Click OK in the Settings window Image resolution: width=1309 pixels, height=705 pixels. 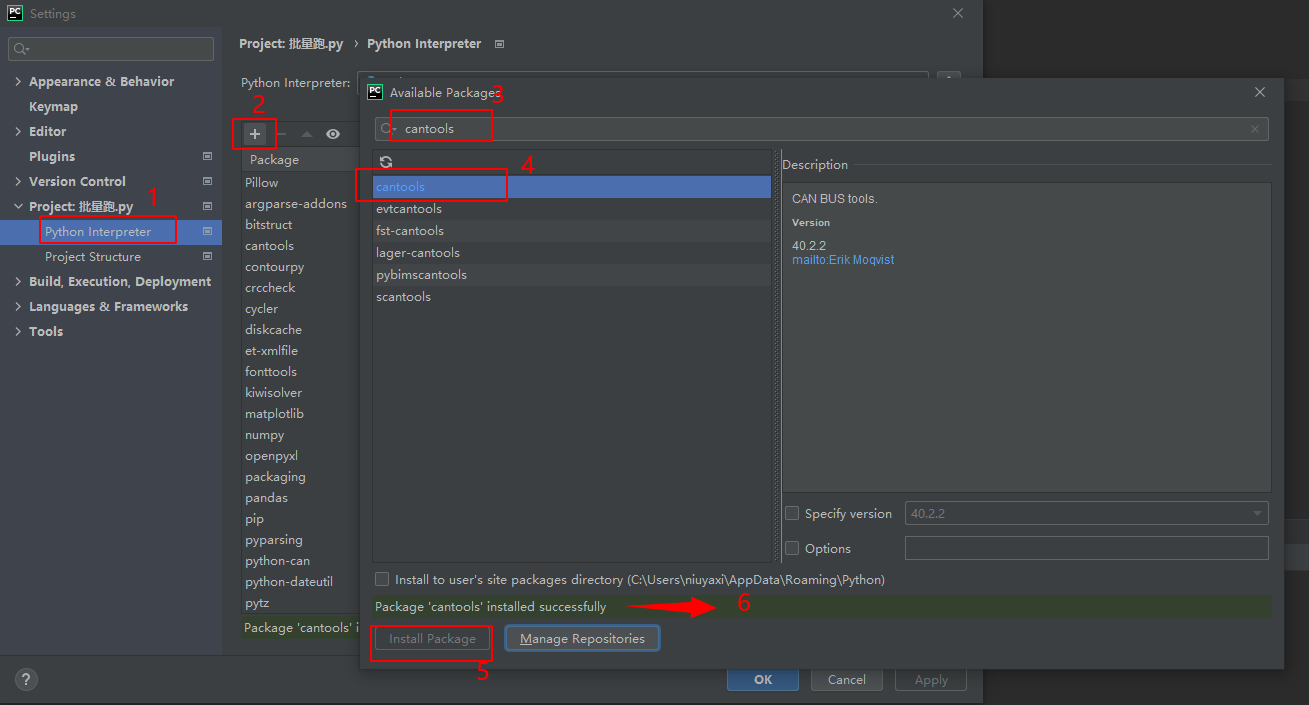click(x=763, y=679)
